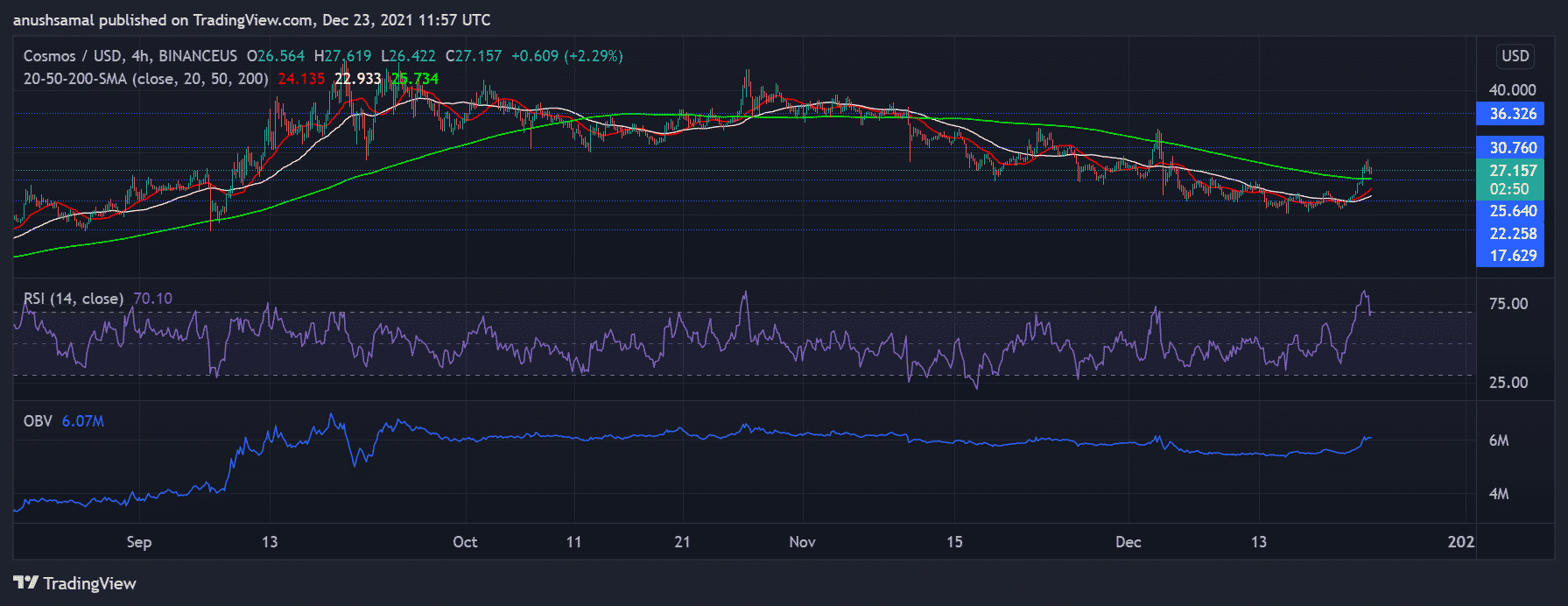Click the Nov label on time axis
Screen dimensions: 1568x606
[802, 542]
